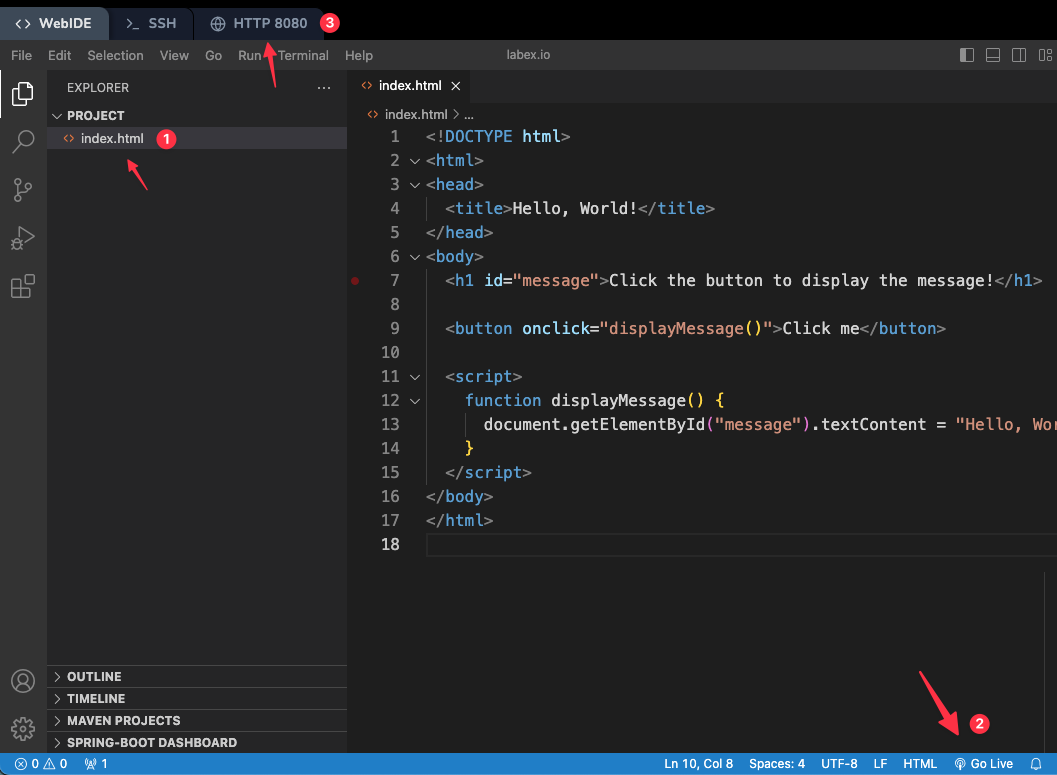Open the Terminal menu
This screenshot has height=775, width=1057.
tap(302, 55)
